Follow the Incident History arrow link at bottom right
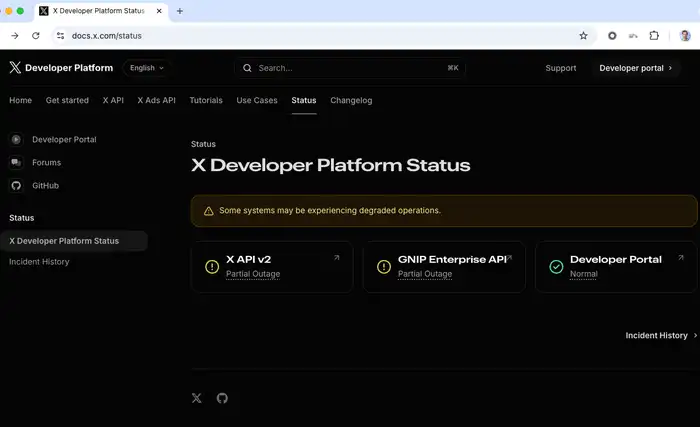Image resolution: width=700 pixels, height=427 pixels. 661,335
